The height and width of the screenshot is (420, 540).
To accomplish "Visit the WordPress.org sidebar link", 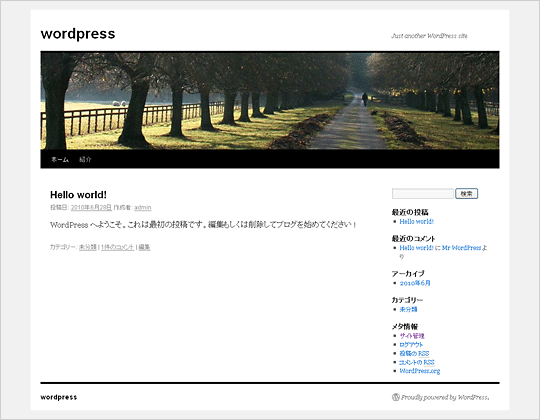I will [420, 371].
